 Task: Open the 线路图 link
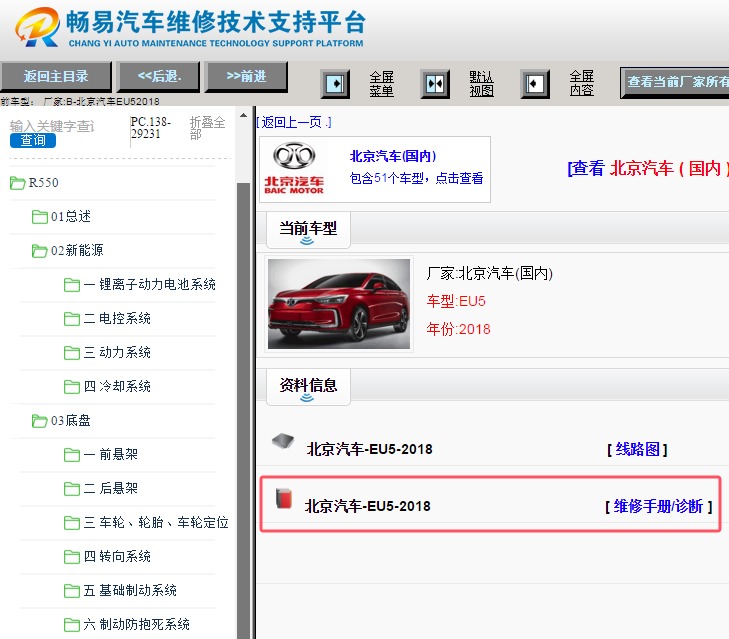click(x=637, y=449)
